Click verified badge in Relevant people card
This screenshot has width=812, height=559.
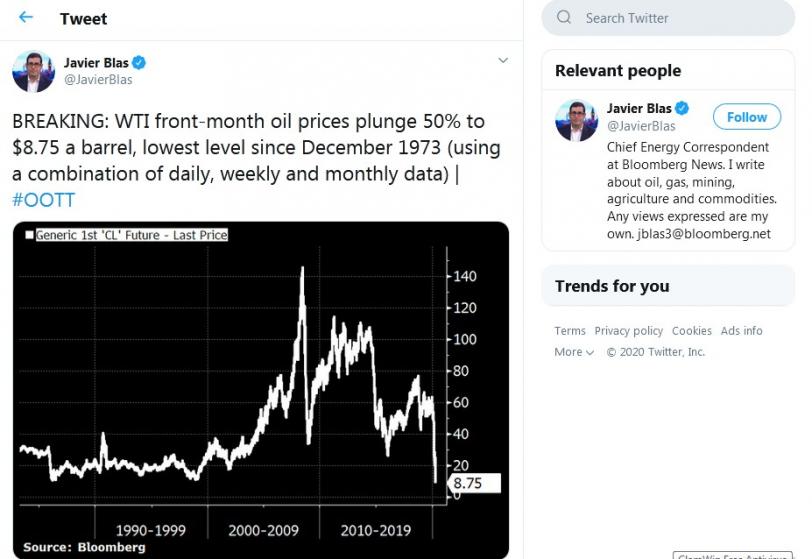pyautogui.click(x=682, y=108)
